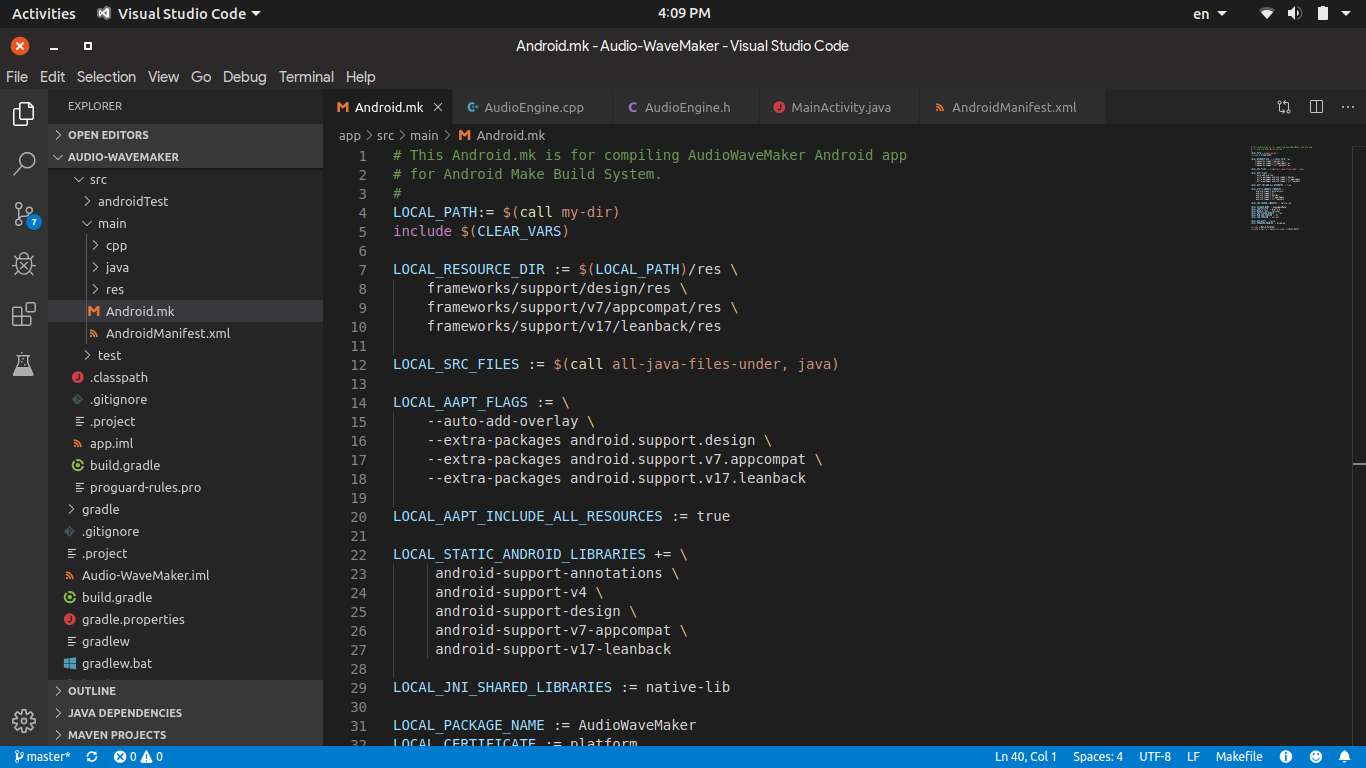Open gradlew.bat in the file tree
1366x768 pixels.
(185, 663)
